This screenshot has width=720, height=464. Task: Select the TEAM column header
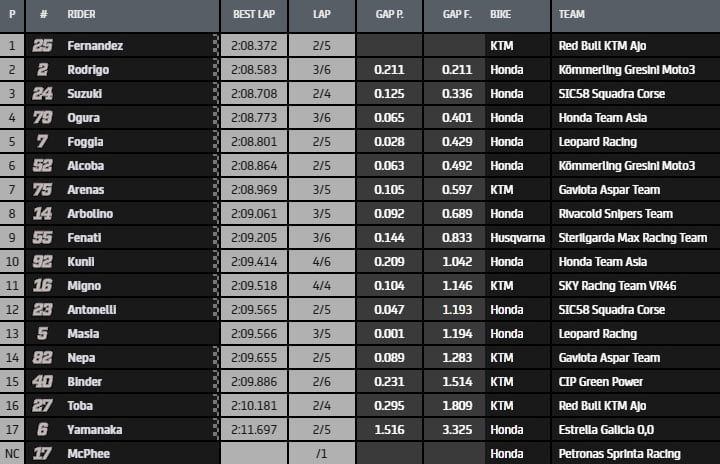tap(573, 15)
